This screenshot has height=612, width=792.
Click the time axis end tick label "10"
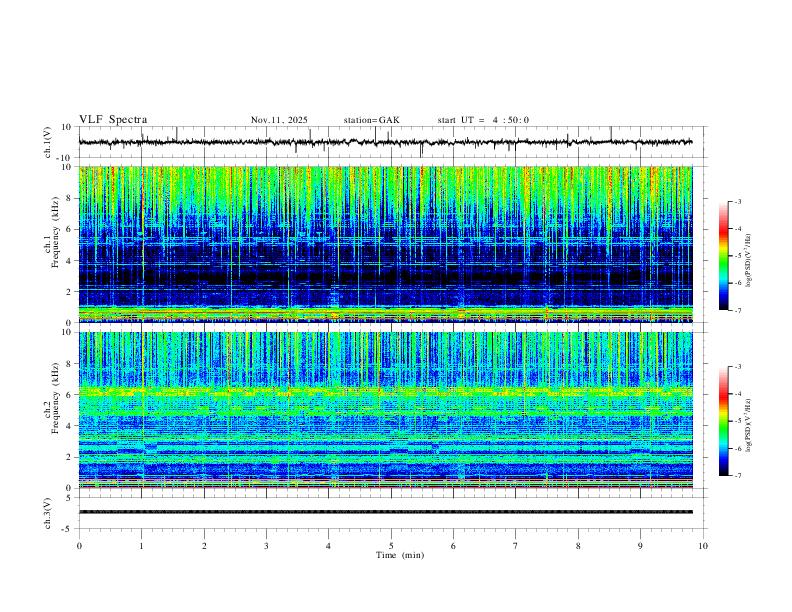click(x=703, y=546)
